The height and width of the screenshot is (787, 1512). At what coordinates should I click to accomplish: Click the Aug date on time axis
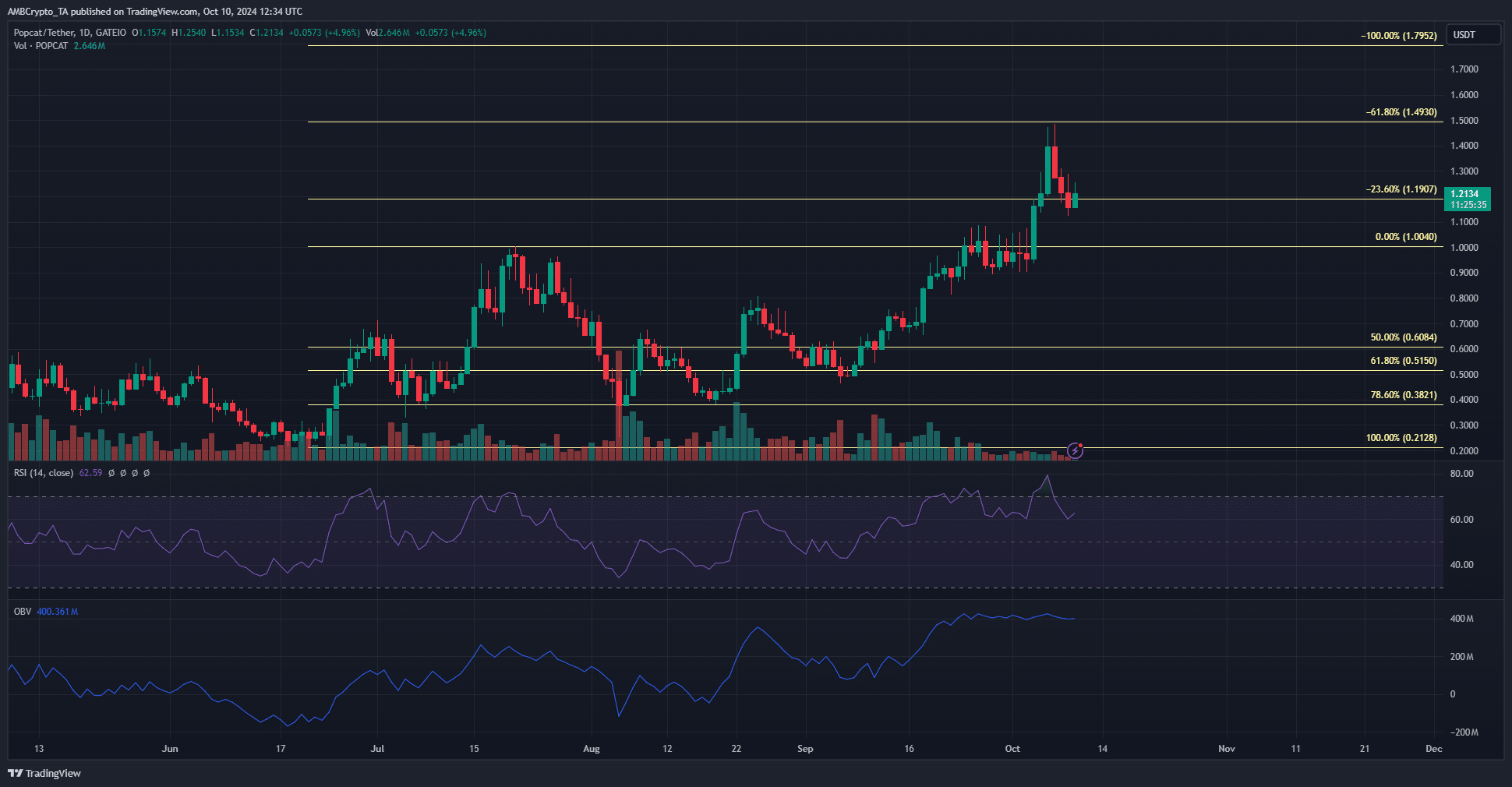point(592,749)
